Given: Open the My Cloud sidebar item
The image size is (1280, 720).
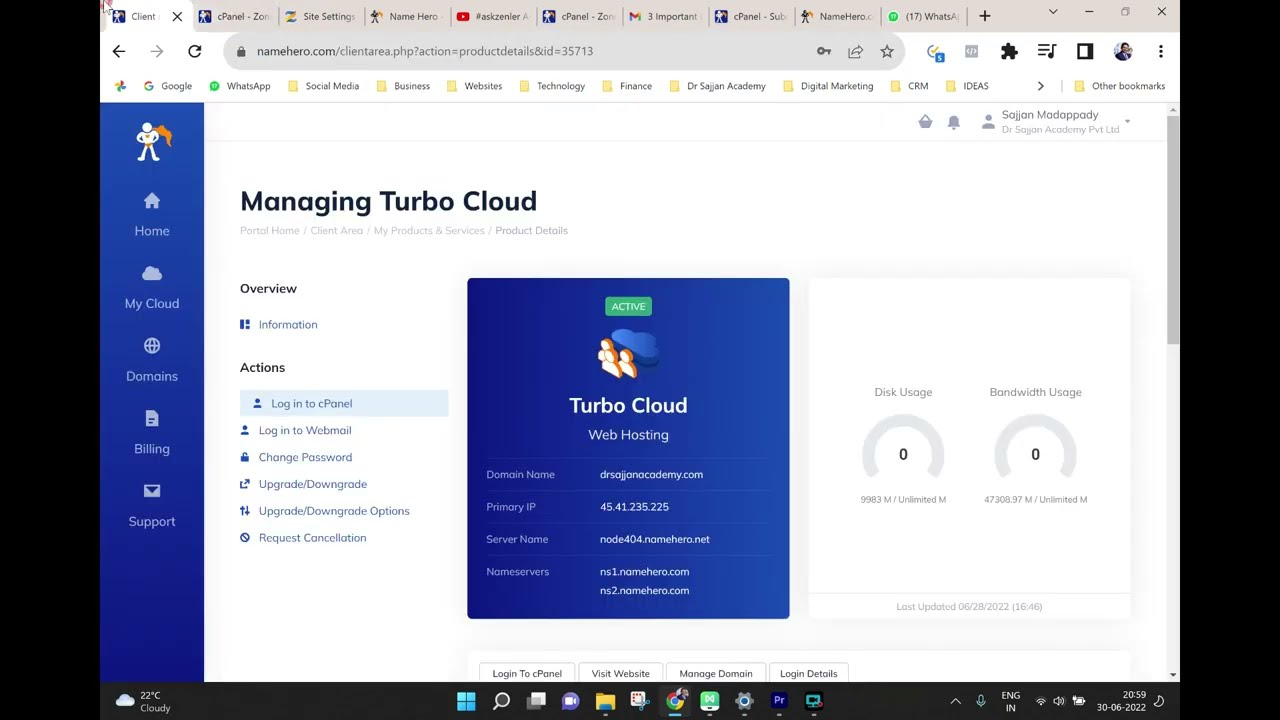Looking at the screenshot, I should coord(152,288).
